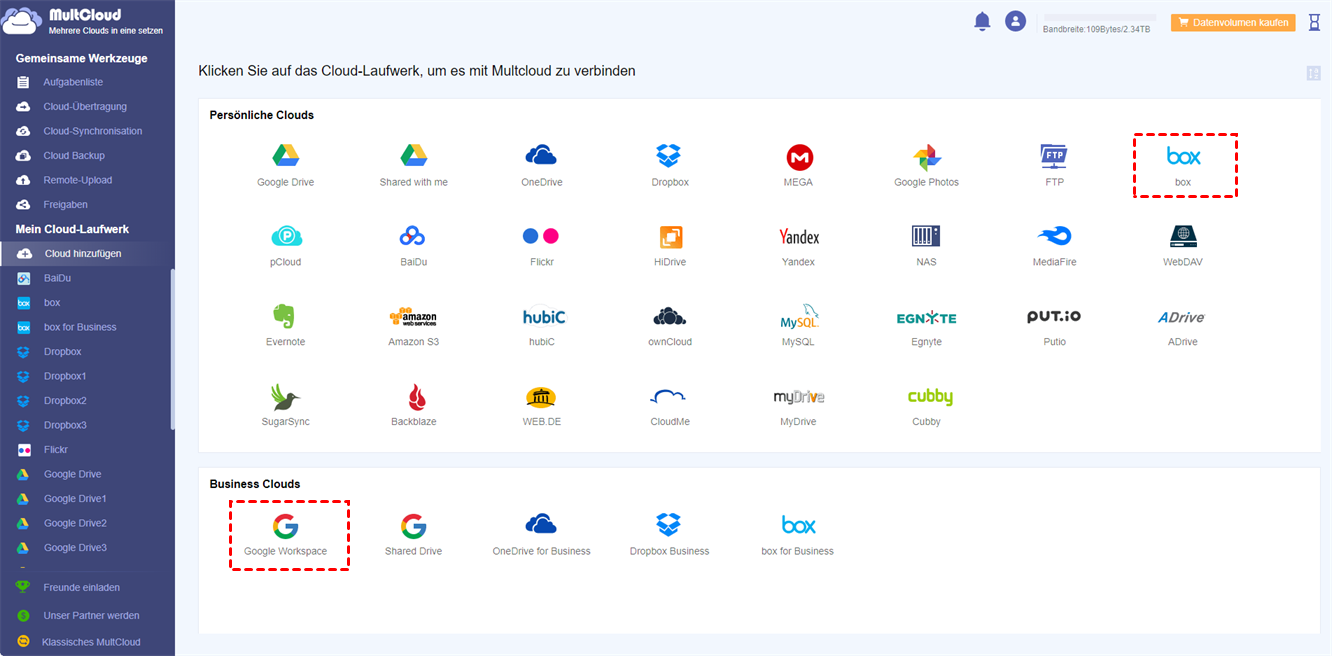
Task: Add MEGA cloud drive
Action: pos(798,166)
